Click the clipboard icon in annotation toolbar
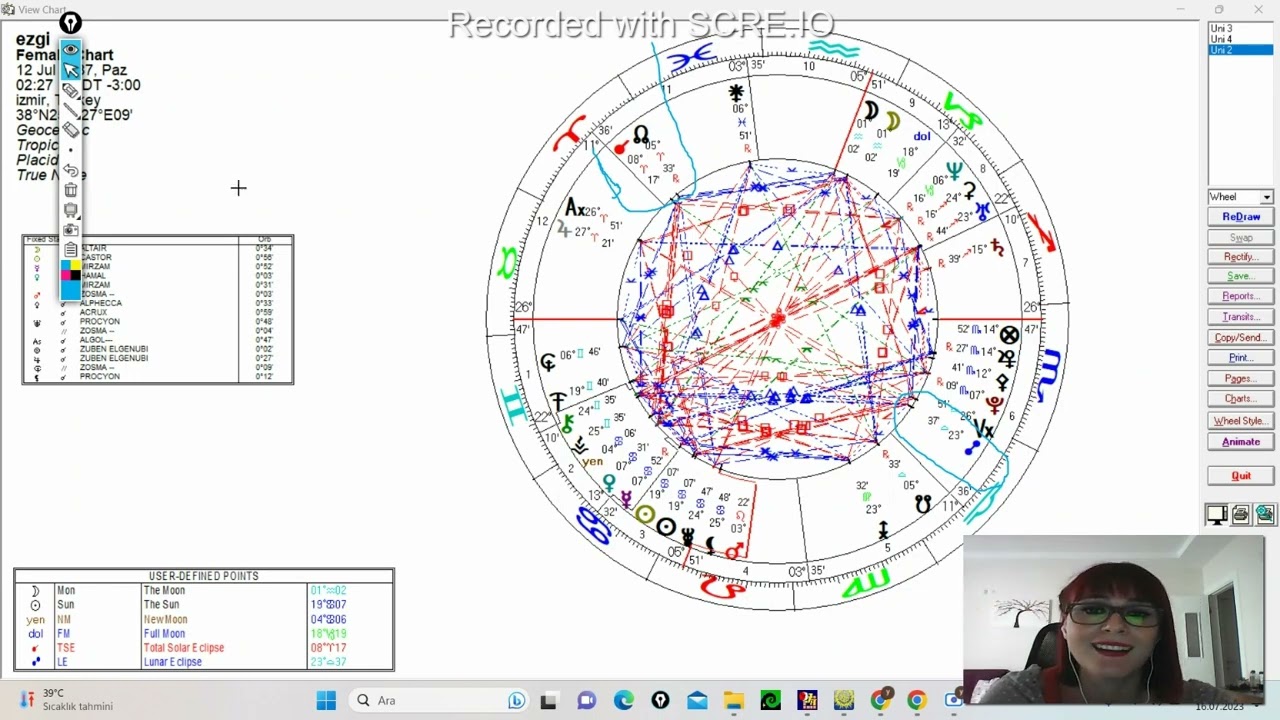This screenshot has height=720, width=1280. 70,250
